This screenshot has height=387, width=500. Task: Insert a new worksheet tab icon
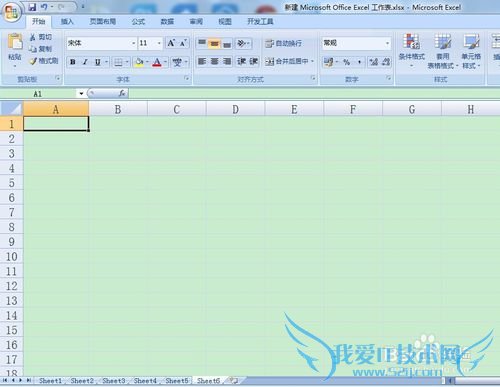[x=234, y=380]
